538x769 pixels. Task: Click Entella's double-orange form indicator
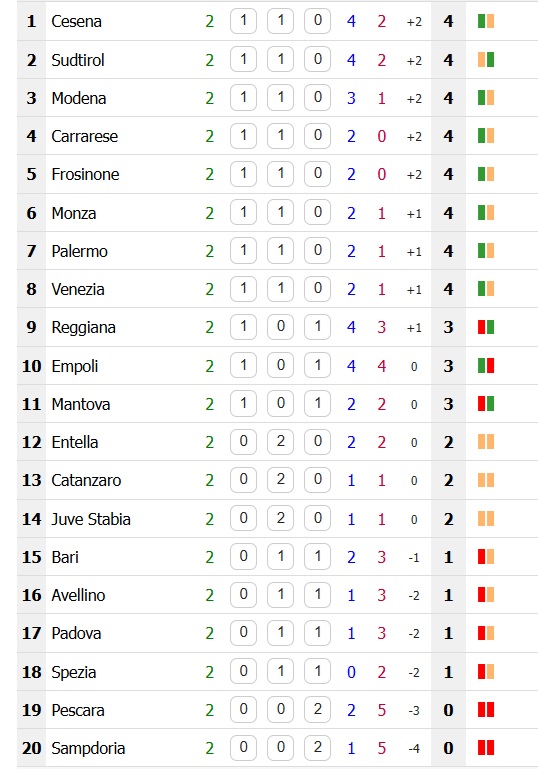pyautogui.click(x=486, y=442)
